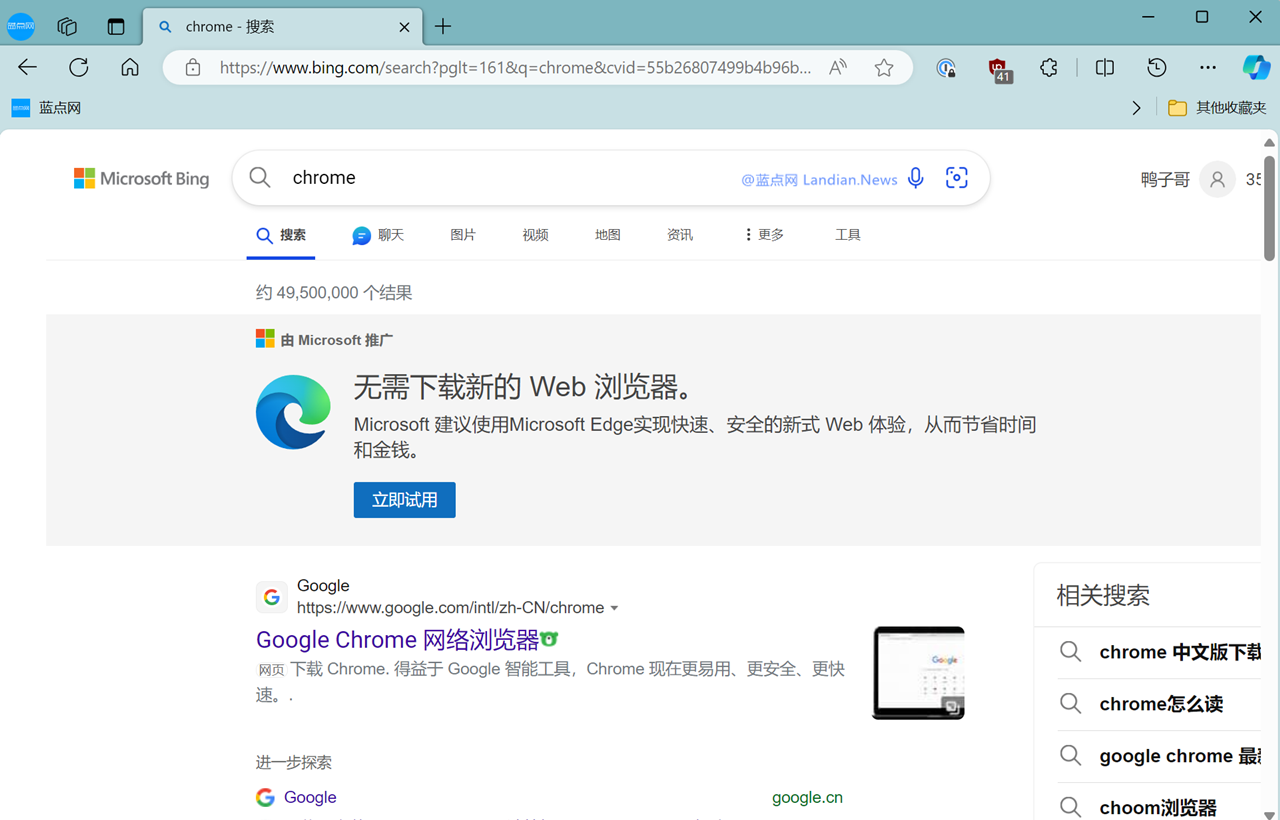Click the Chrome result laptop thumbnail
The image size is (1280, 820).
click(x=919, y=673)
